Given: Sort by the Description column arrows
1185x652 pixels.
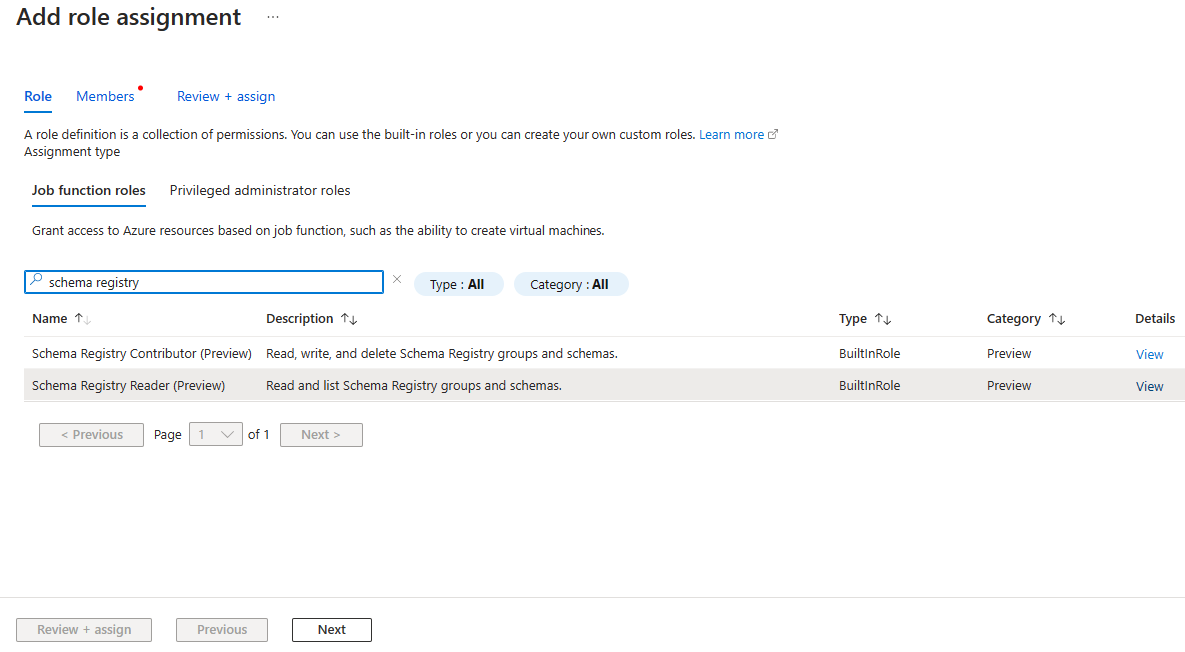Looking at the screenshot, I should [348, 319].
